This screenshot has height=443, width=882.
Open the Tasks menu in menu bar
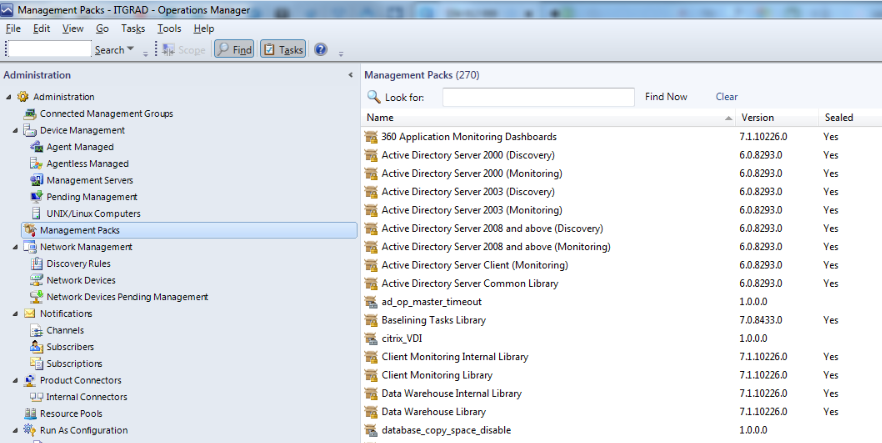pyautogui.click(x=133, y=29)
